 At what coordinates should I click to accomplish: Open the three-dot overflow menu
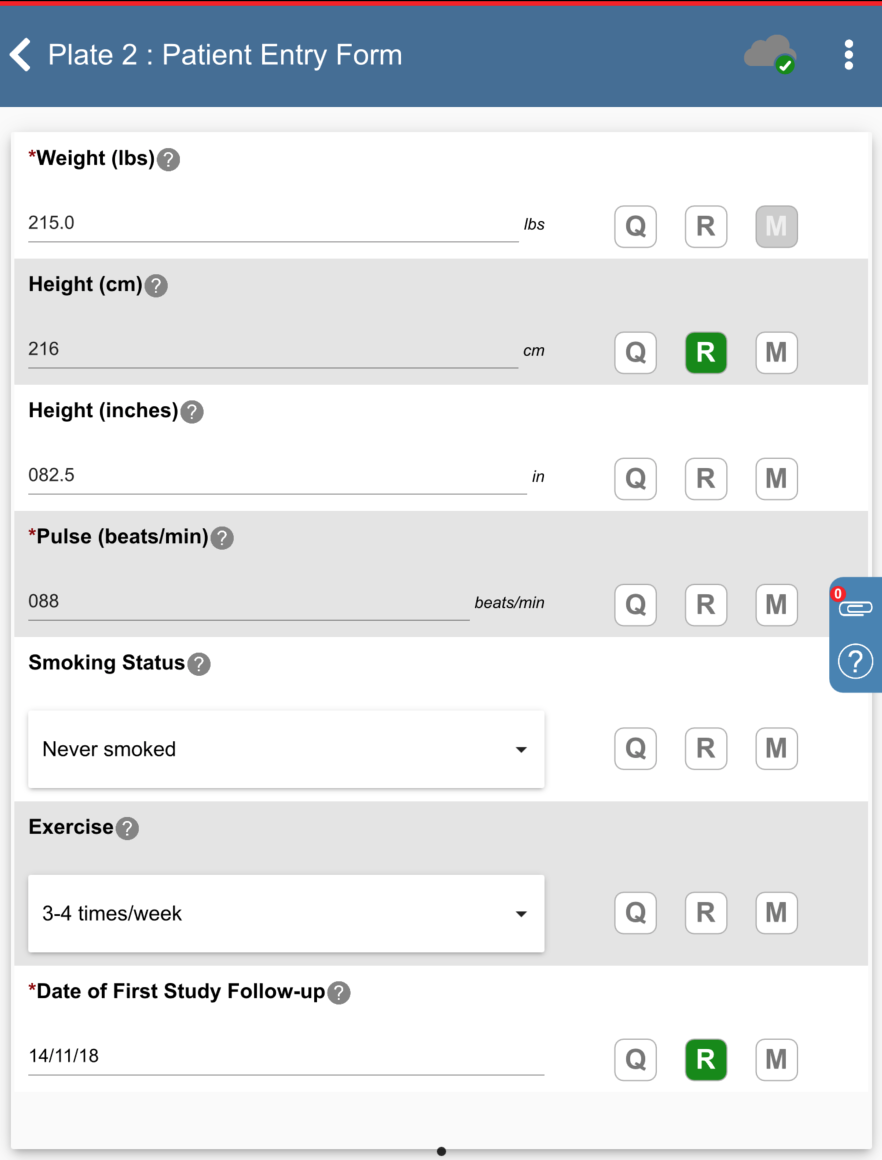pyautogui.click(x=848, y=54)
